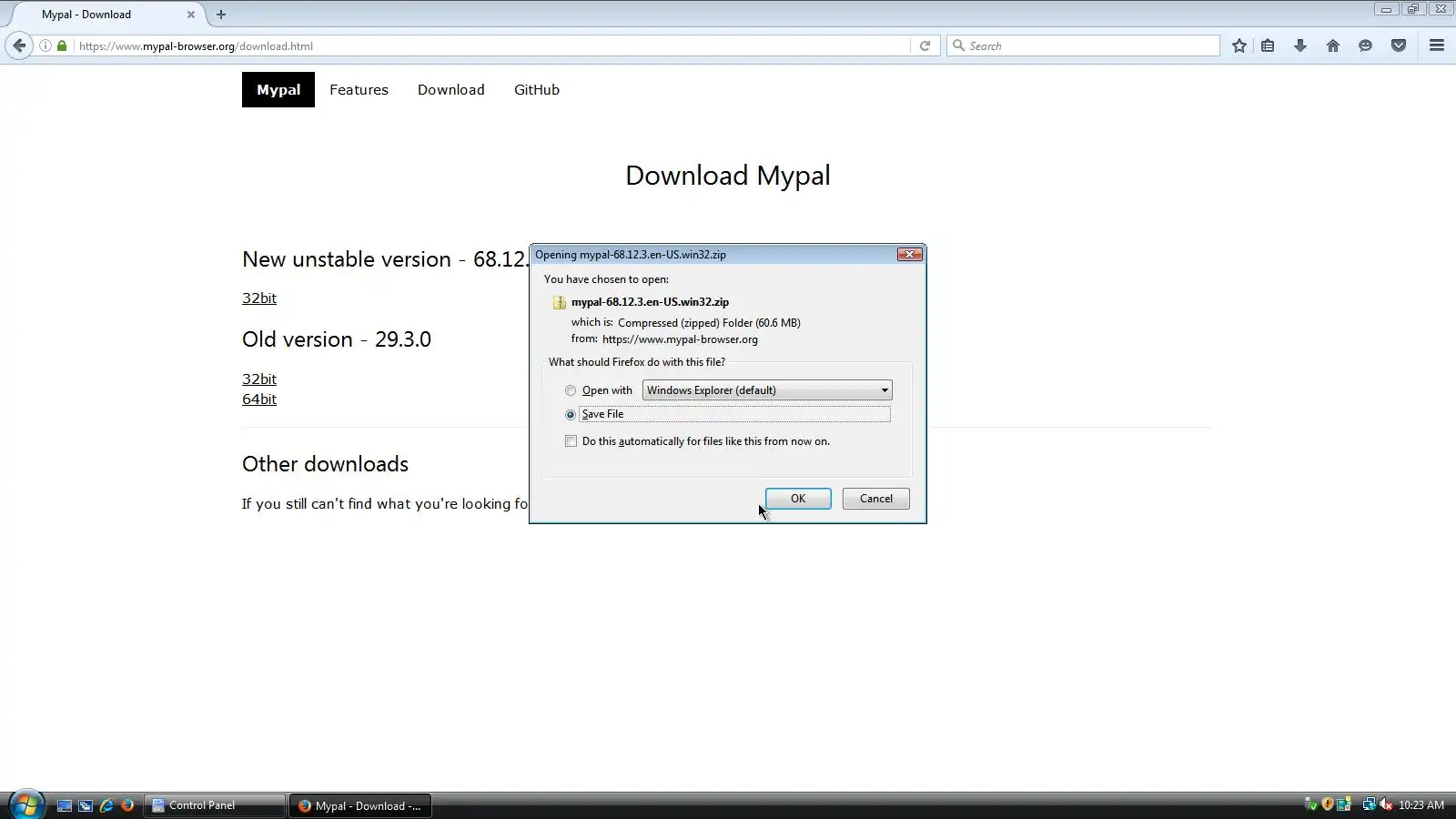Save page to Pocket
Image resolution: width=1456 pixels, height=819 pixels.
coord(1399,45)
